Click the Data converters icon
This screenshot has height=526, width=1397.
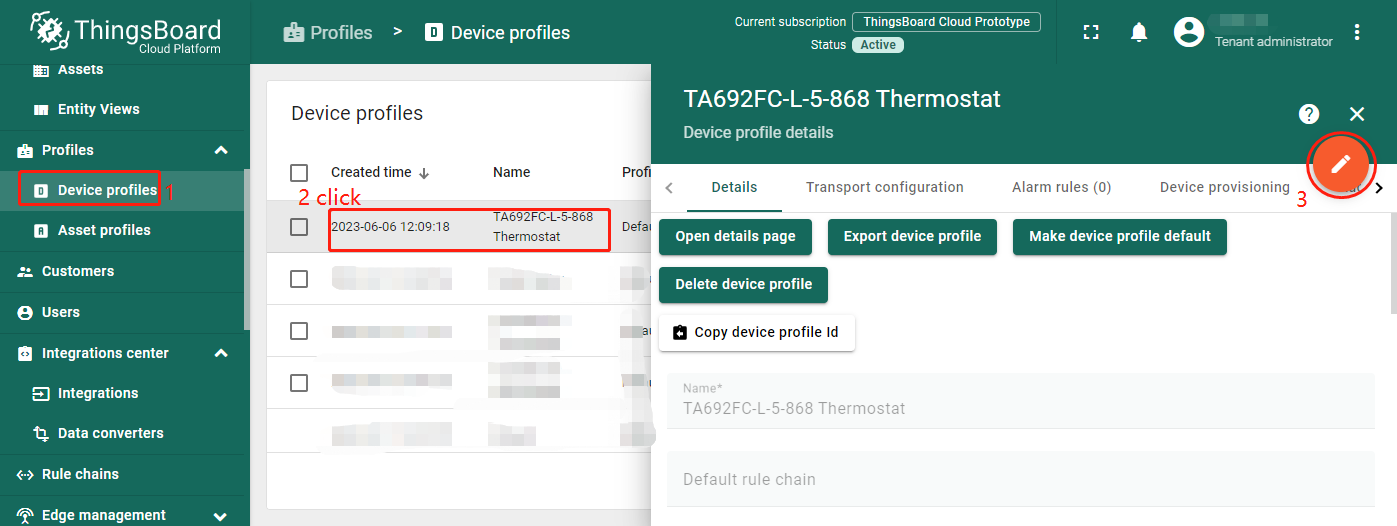(41, 433)
